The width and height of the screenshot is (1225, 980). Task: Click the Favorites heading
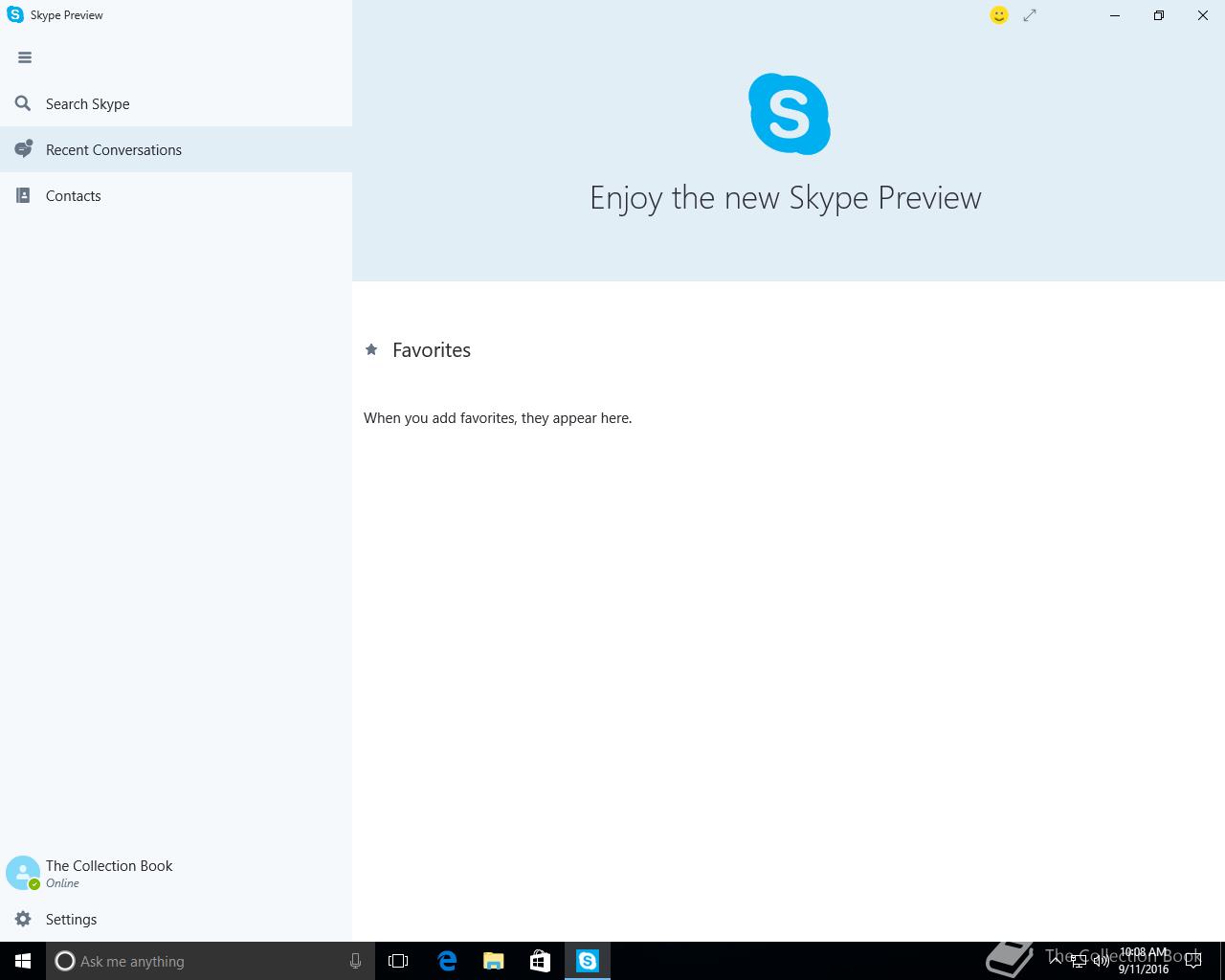(x=432, y=350)
